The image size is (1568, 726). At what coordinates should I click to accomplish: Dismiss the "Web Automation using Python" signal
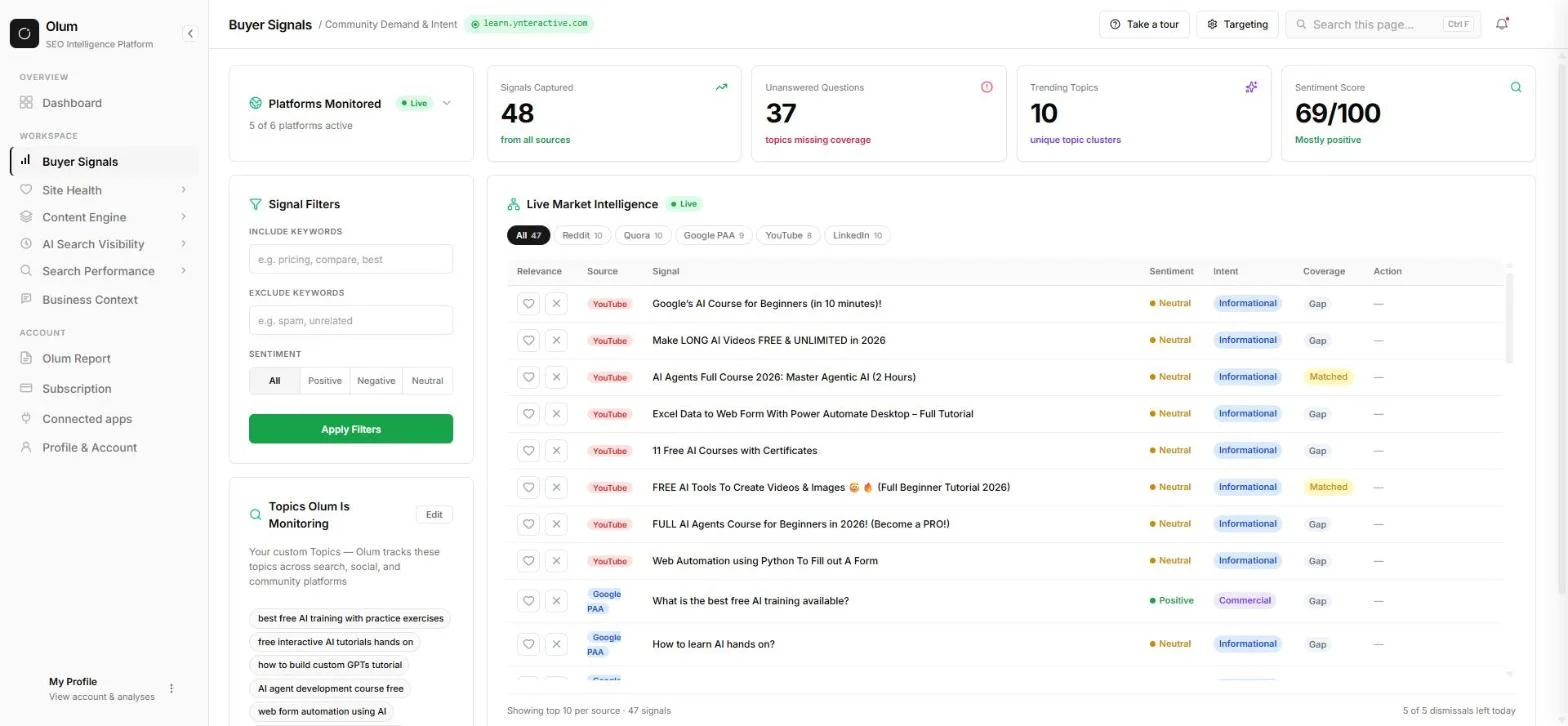tap(557, 561)
